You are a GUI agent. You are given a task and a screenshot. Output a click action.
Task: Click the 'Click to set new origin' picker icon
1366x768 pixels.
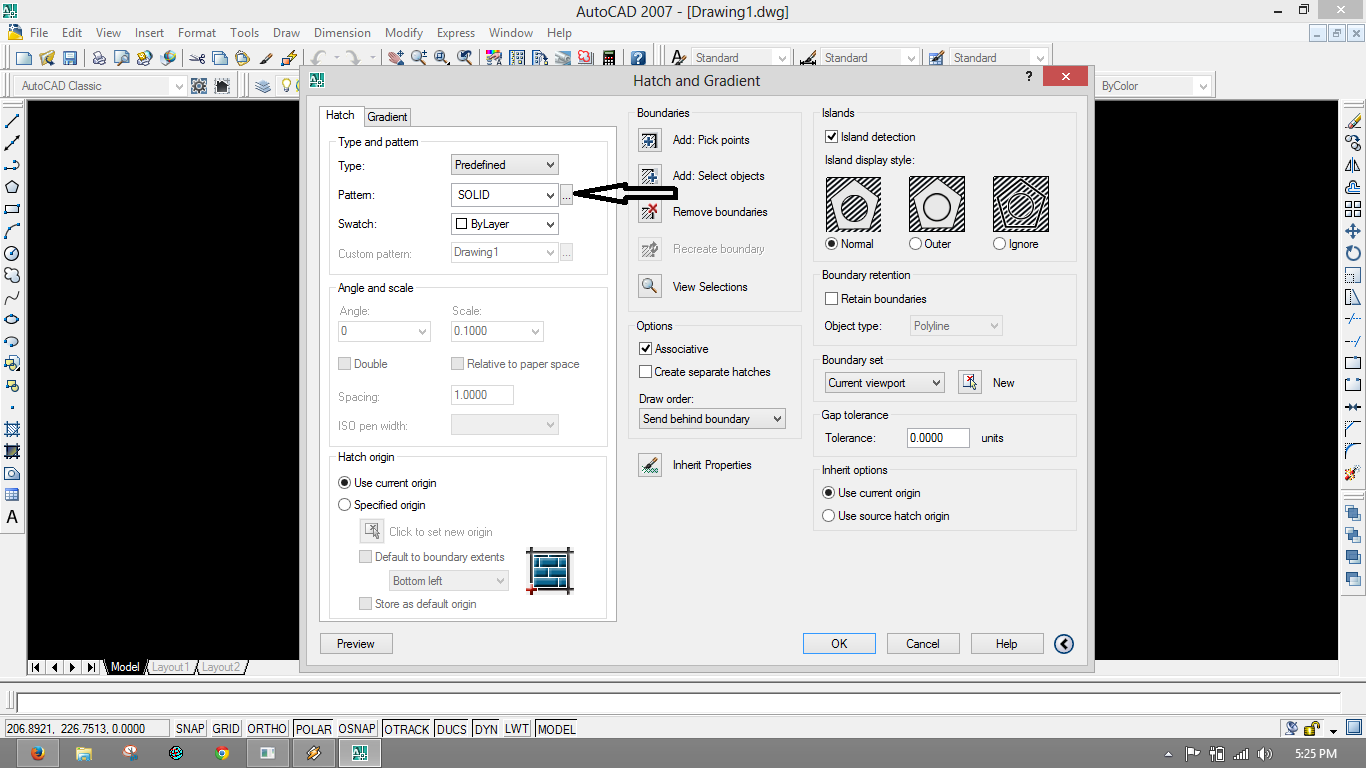click(x=371, y=531)
